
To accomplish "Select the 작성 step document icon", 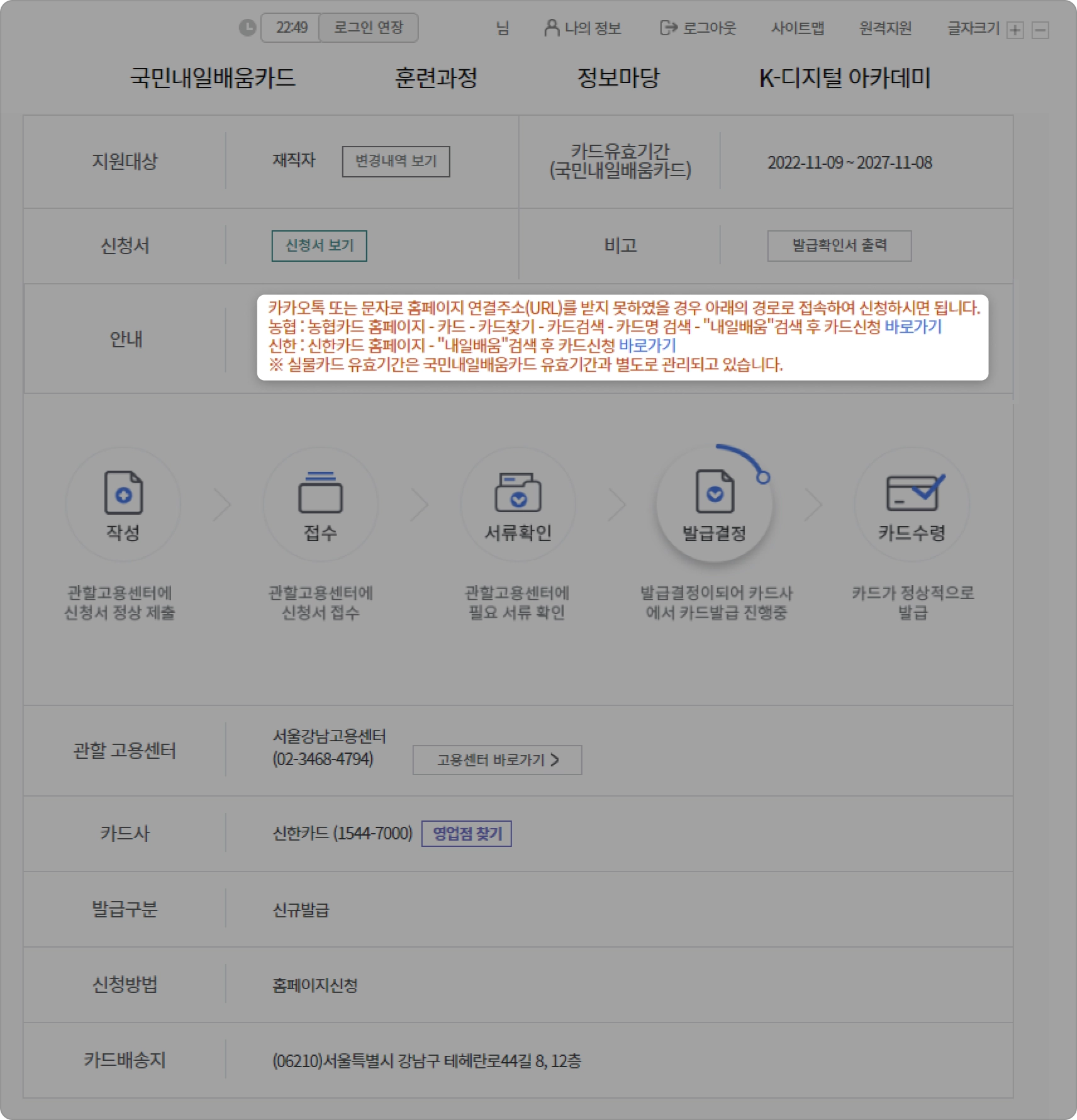I will (123, 492).
